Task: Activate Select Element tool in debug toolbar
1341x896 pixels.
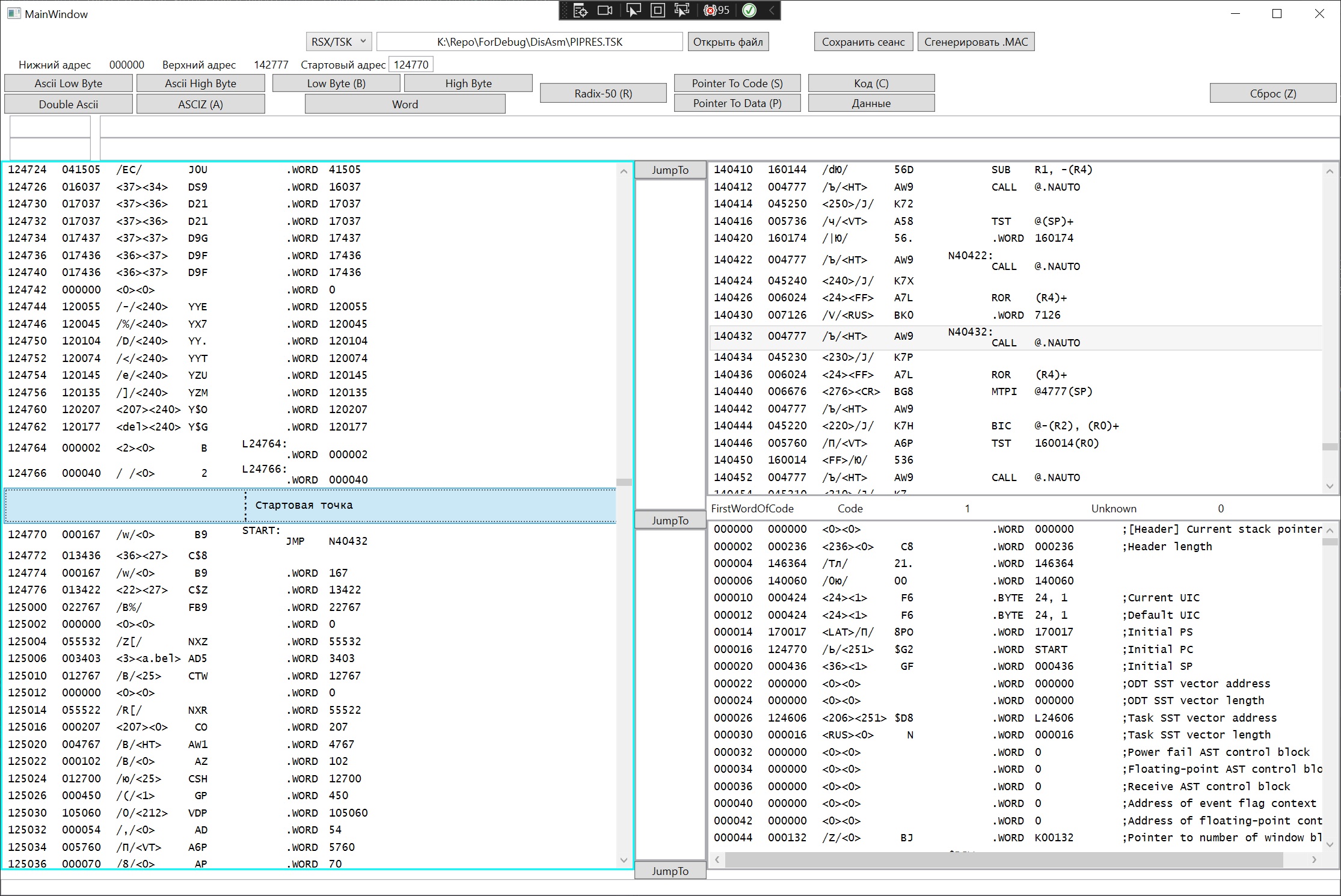Action: [x=633, y=10]
